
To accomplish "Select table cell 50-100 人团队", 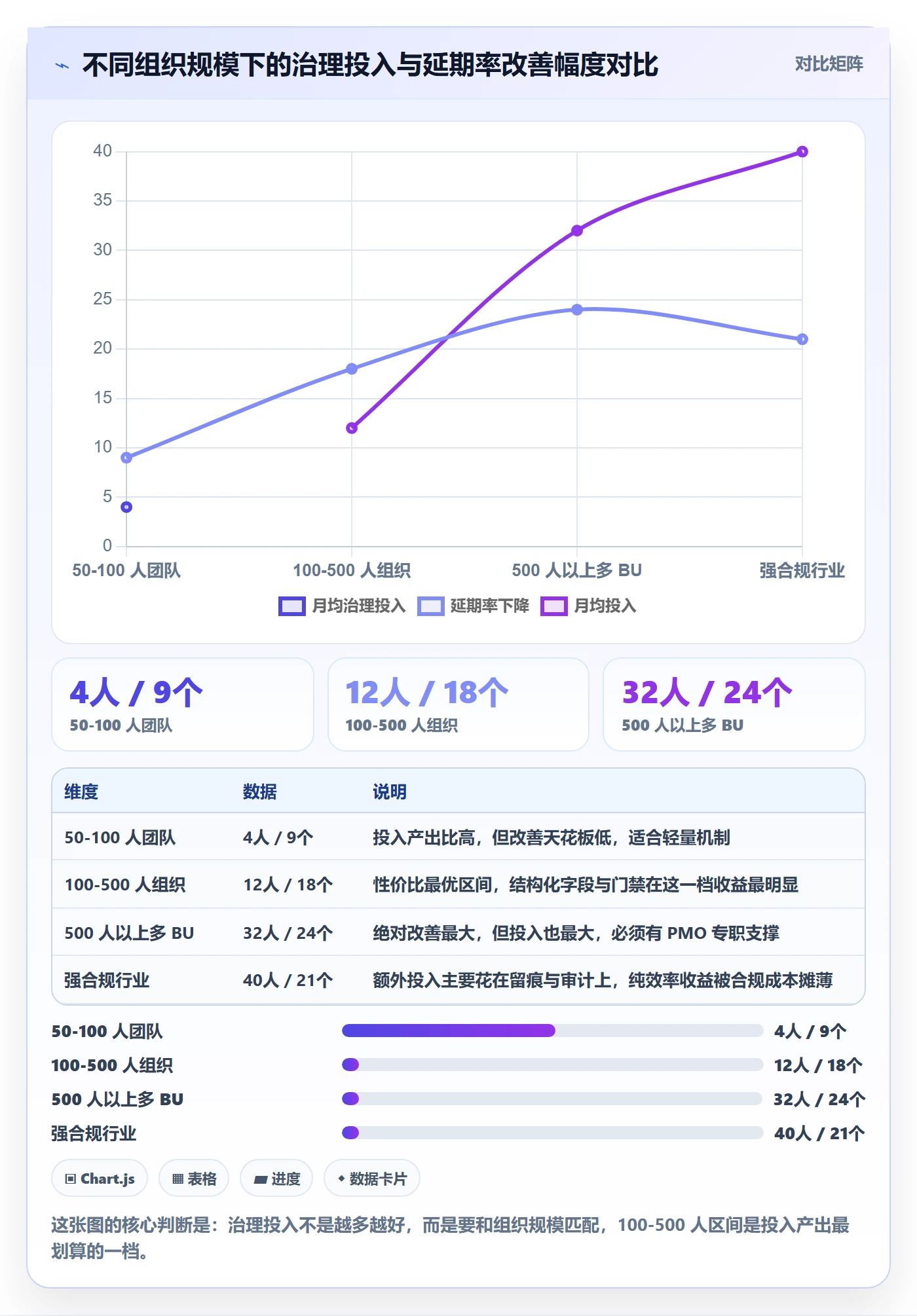I will (x=120, y=837).
